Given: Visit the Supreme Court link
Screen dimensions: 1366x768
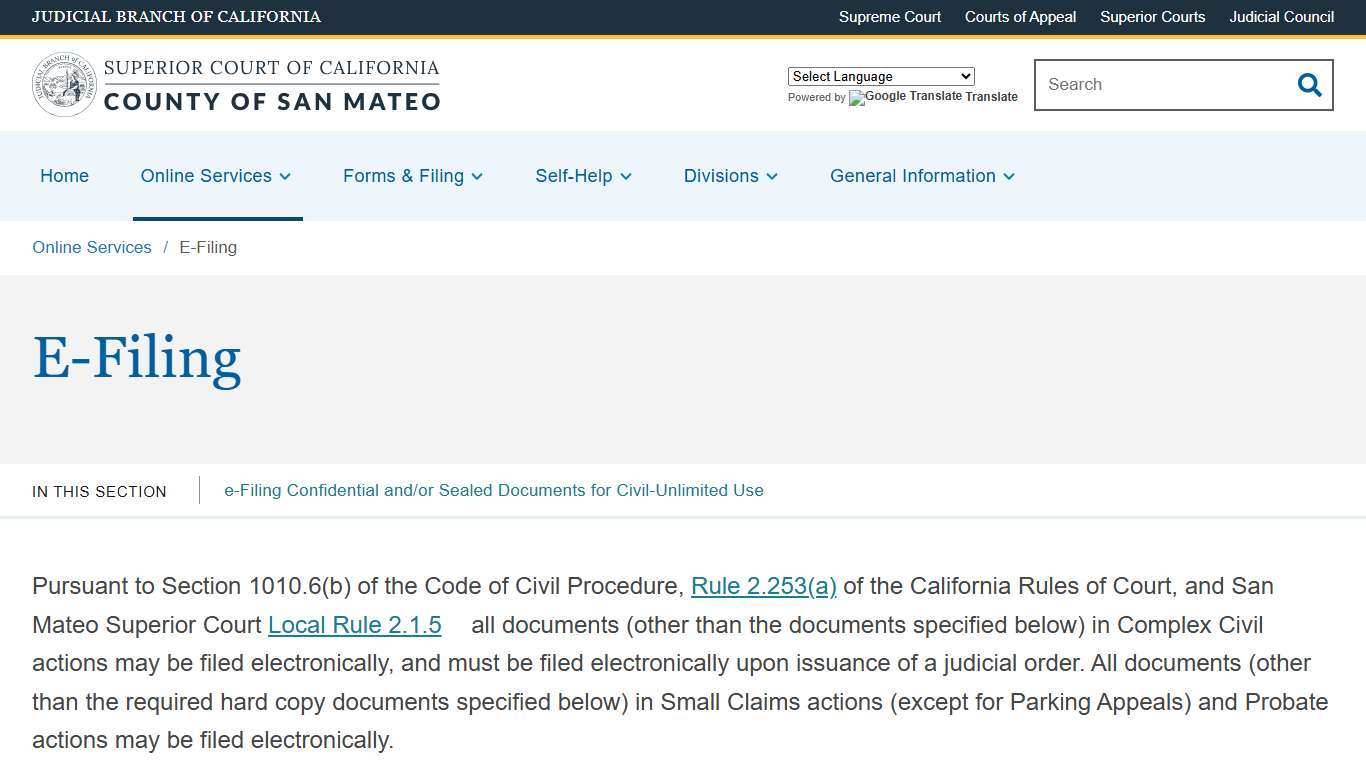Looking at the screenshot, I should point(890,17).
